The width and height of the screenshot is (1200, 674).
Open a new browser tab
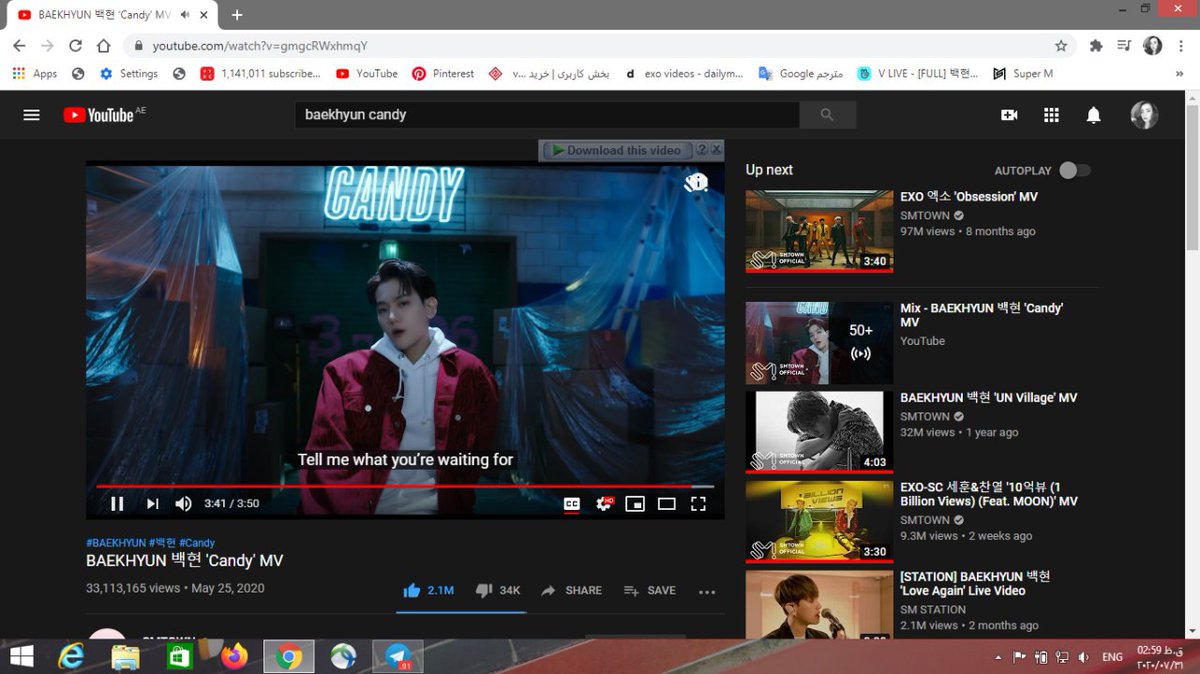237,15
